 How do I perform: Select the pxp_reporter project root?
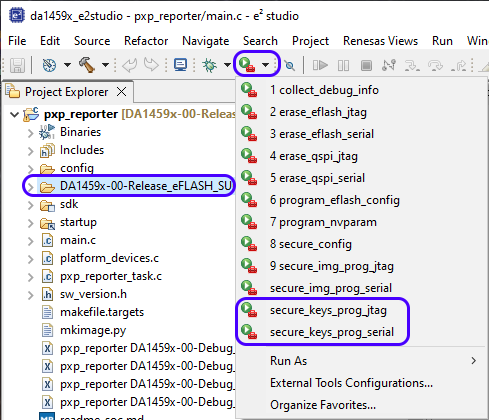(x=81, y=114)
